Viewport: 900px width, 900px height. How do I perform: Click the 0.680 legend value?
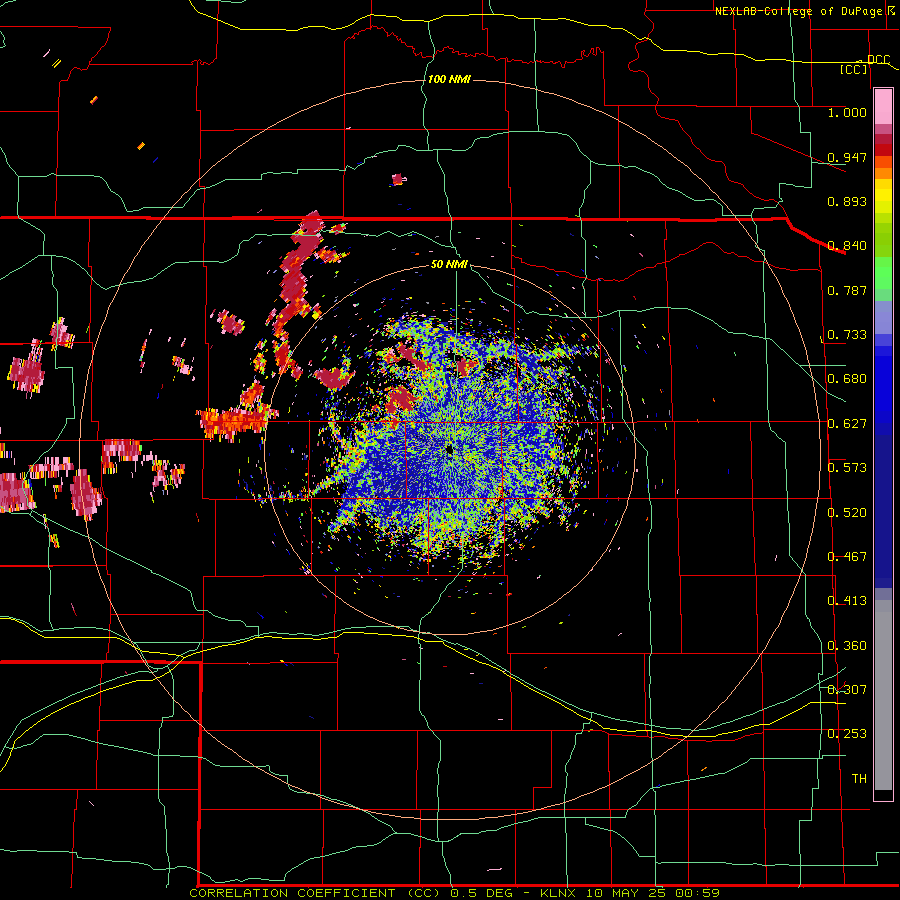click(x=847, y=379)
